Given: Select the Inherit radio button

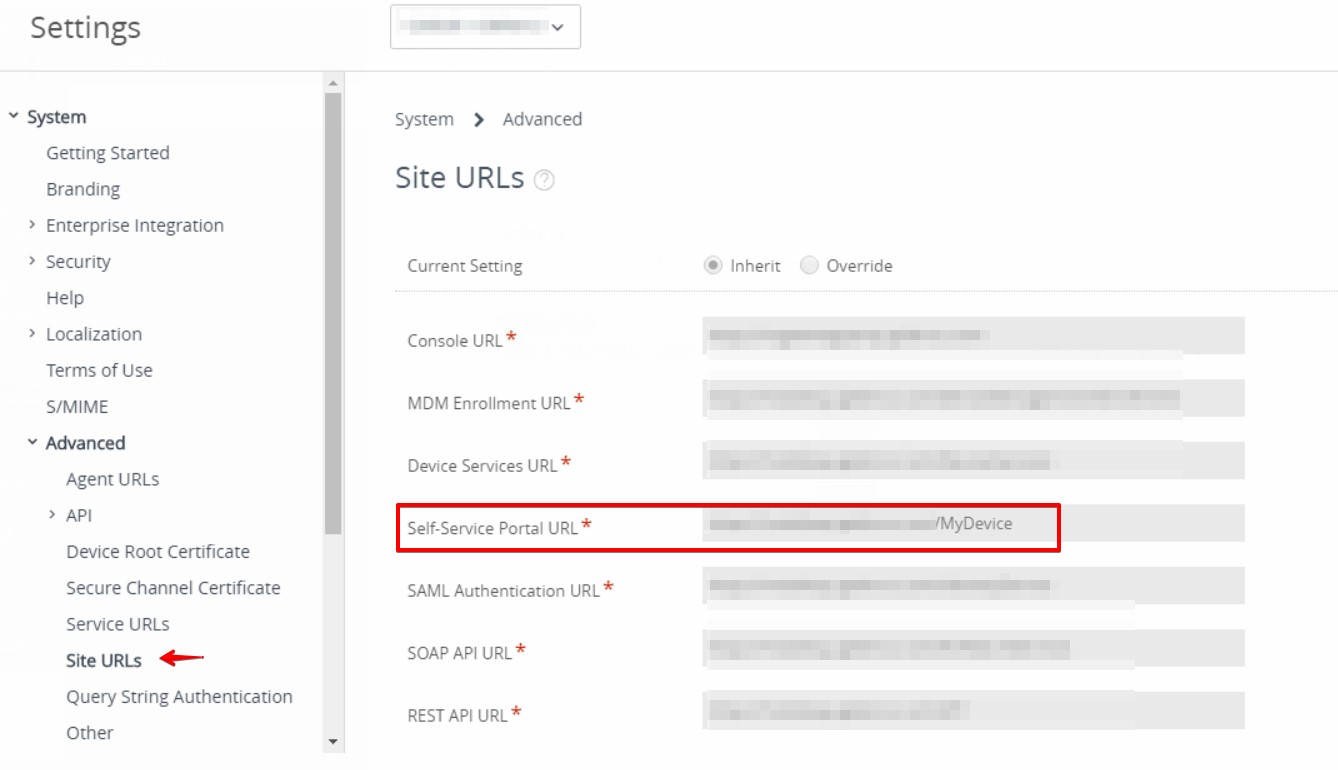Looking at the screenshot, I should point(713,266).
